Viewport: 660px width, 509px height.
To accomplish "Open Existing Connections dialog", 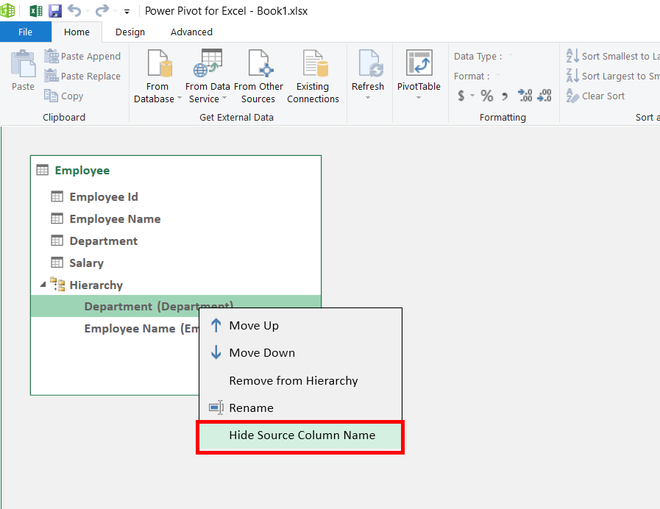I will tap(313, 76).
